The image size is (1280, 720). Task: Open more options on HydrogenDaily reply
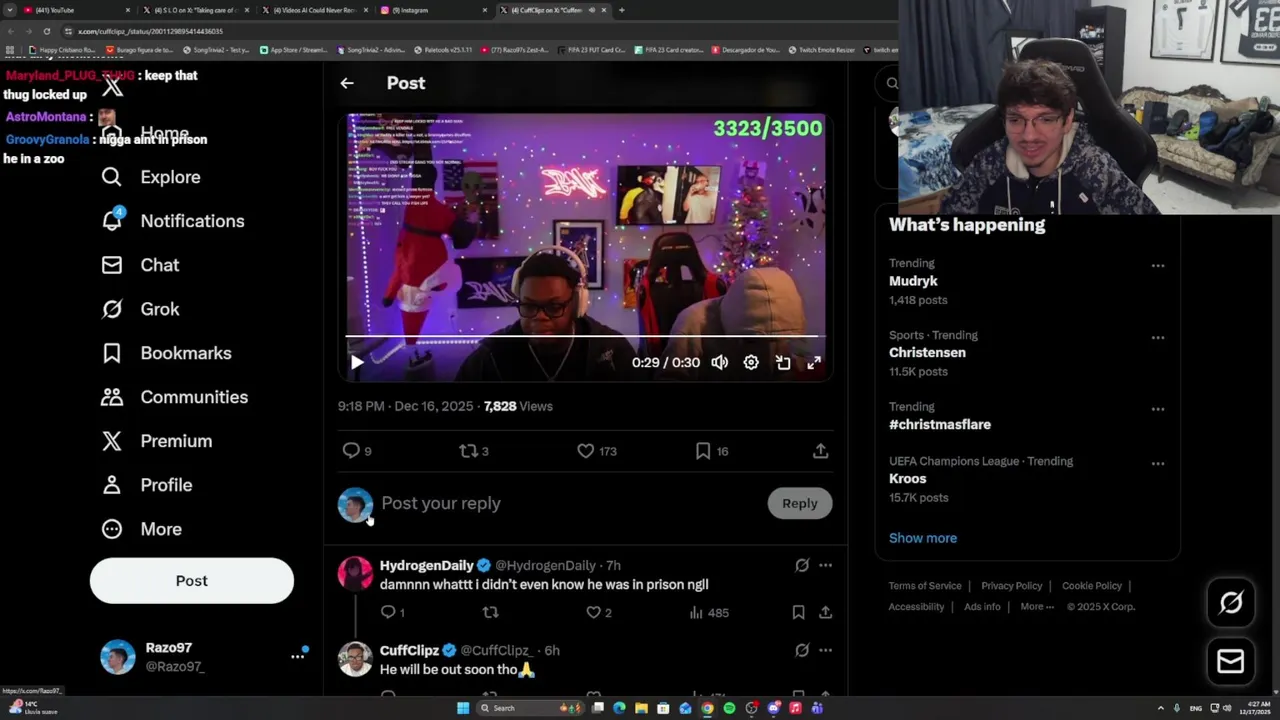pos(825,566)
